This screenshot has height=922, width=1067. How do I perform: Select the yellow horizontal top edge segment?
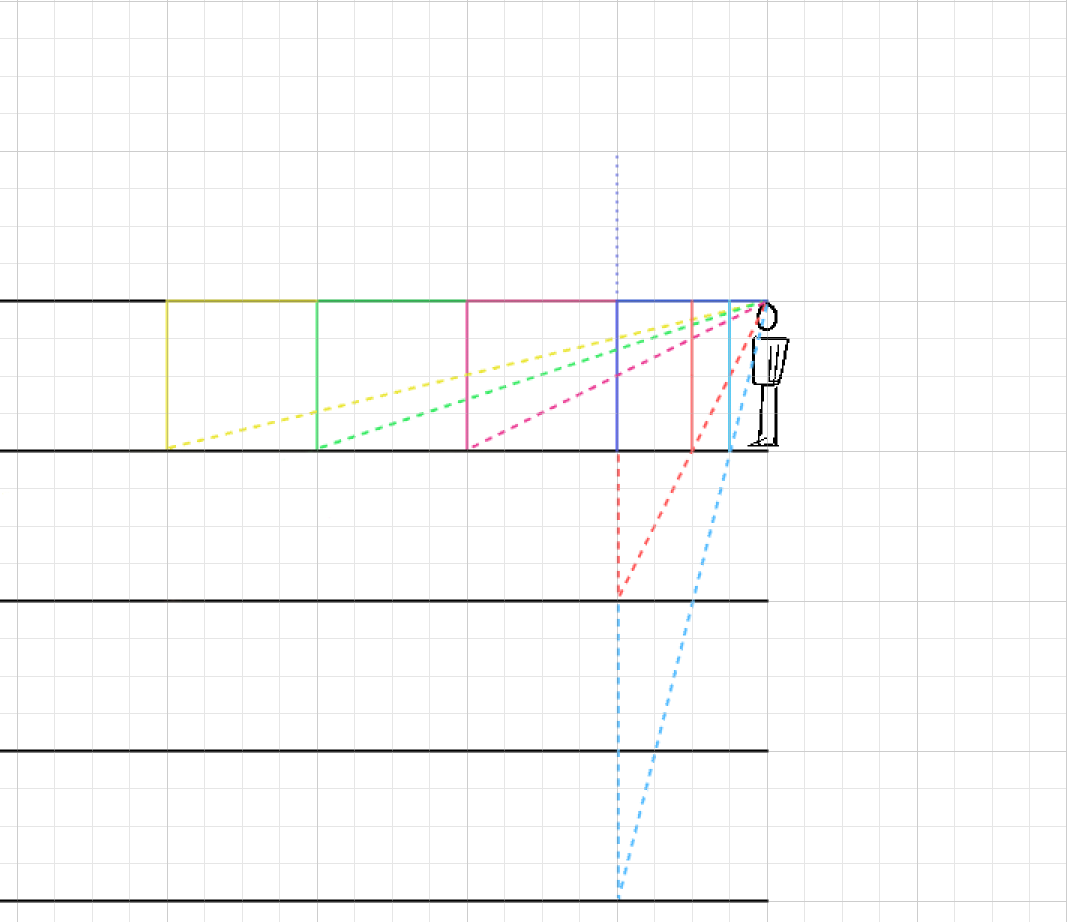point(242,300)
